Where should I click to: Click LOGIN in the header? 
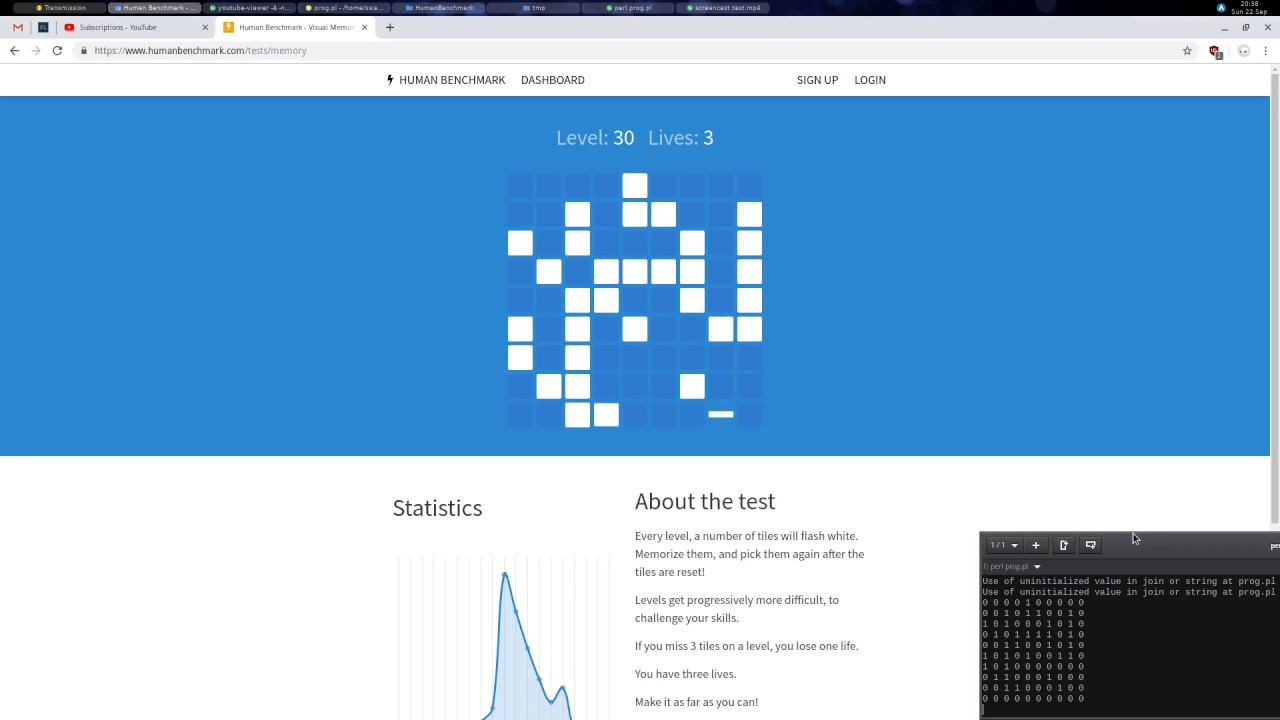pos(870,80)
